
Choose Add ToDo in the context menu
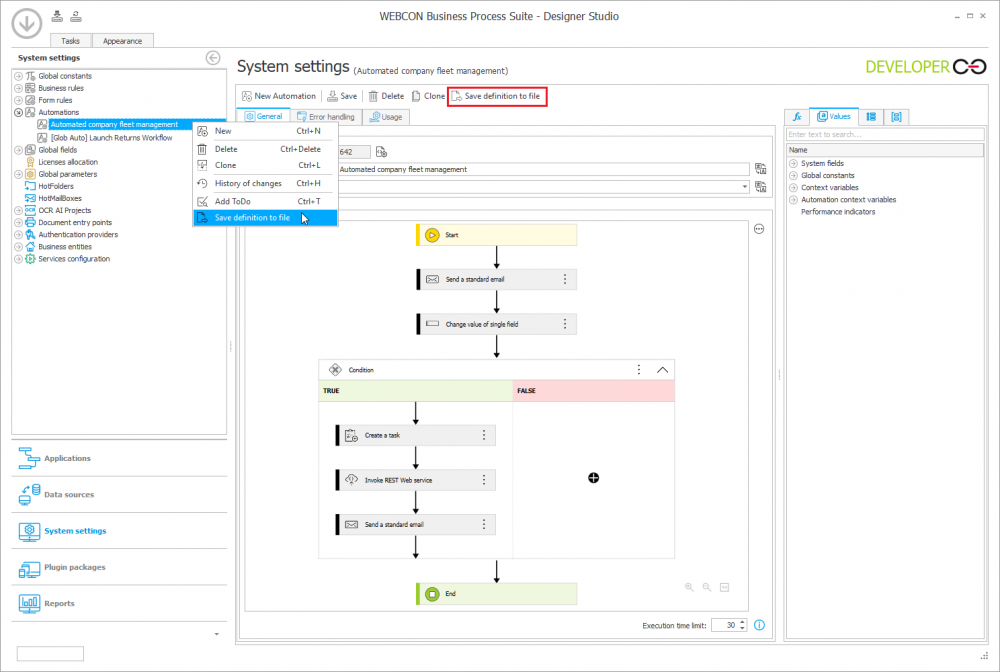pyautogui.click(x=266, y=201)
